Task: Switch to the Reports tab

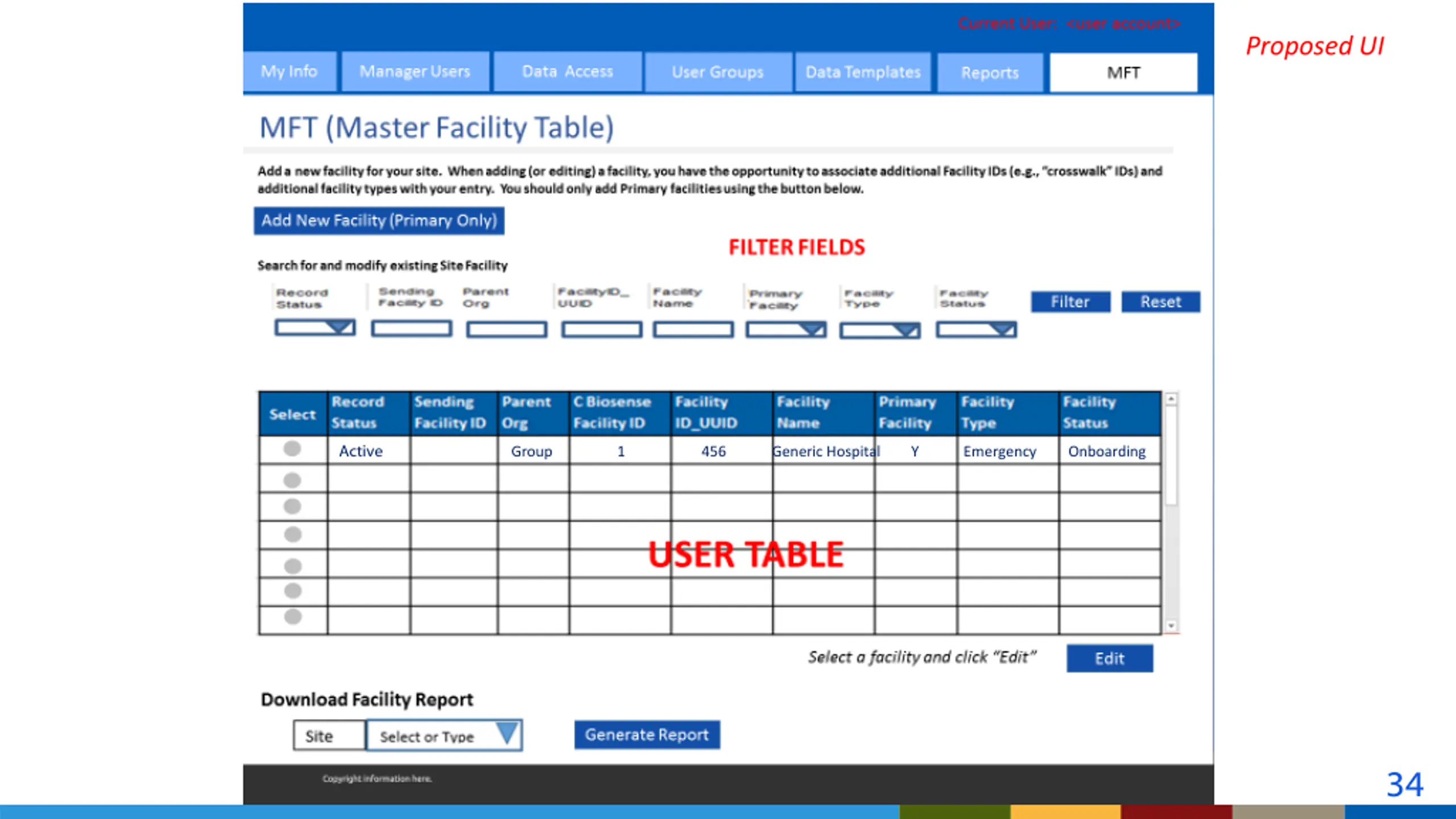Action: tap(990, 73)
